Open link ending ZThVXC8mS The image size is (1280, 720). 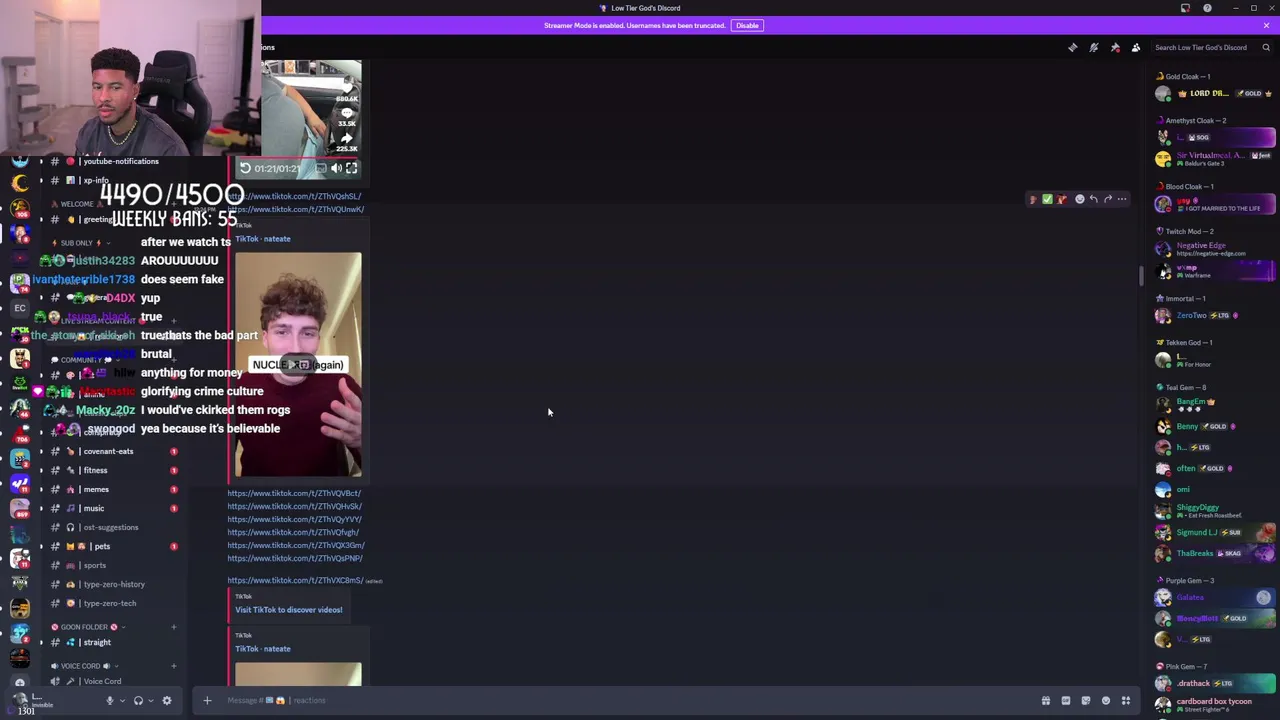point(295,580)
